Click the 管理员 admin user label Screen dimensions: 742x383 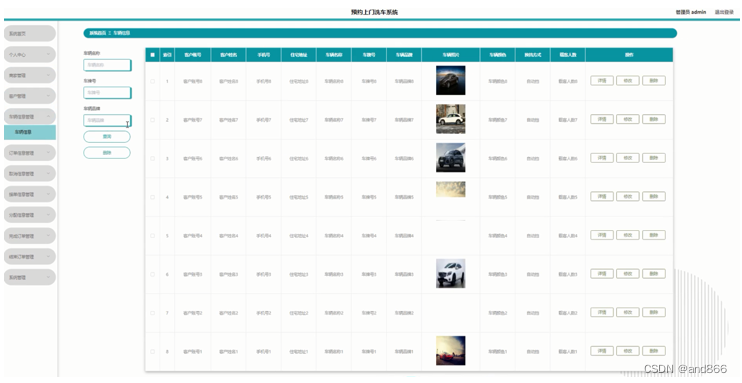(x=691, y=12)
